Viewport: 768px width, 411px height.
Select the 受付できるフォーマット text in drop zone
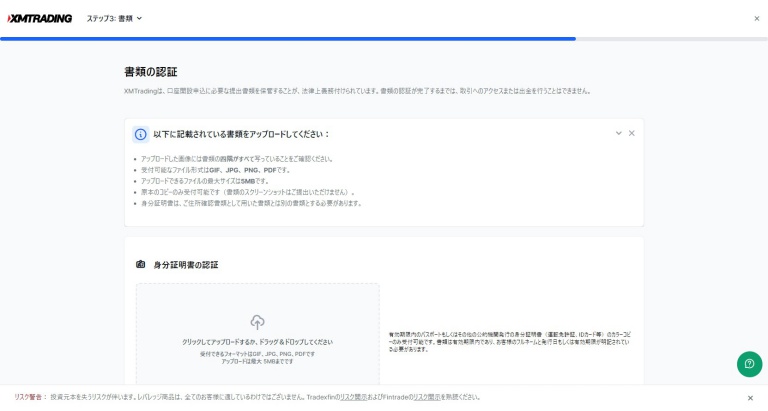(258, 354)
